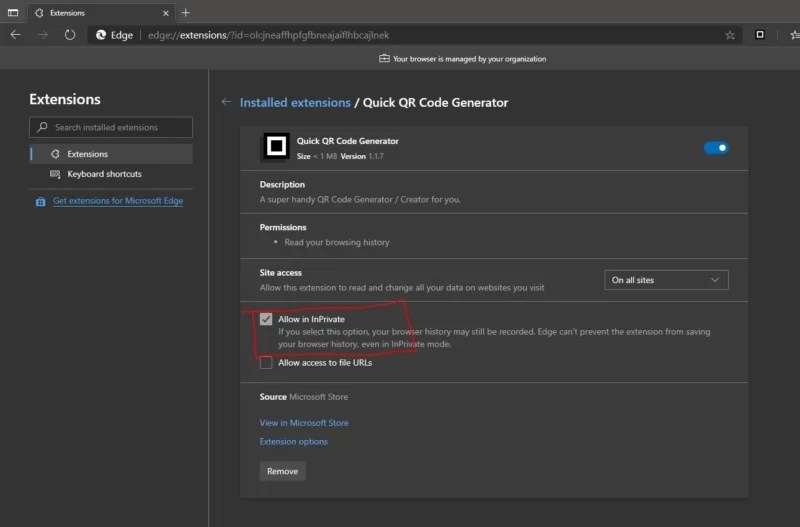Open a new tab with the plus icon
Viewport: 800px width, 527px height.
[x=186, y=13]
